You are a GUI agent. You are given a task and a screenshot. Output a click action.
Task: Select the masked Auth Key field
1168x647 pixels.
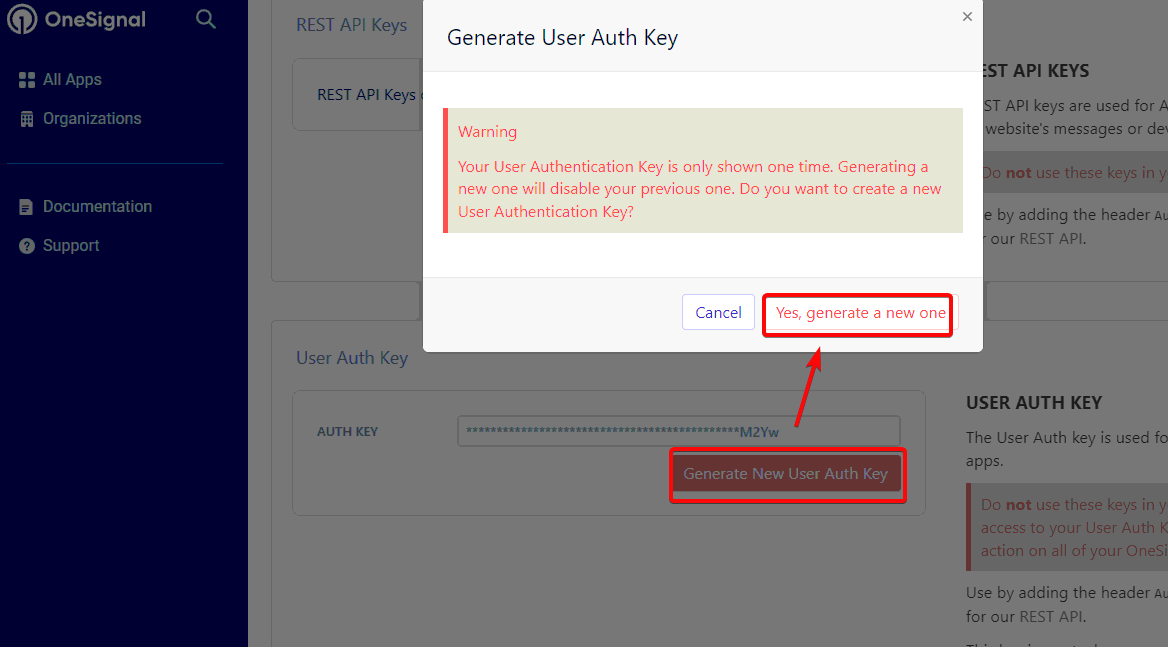coord(679,431)
